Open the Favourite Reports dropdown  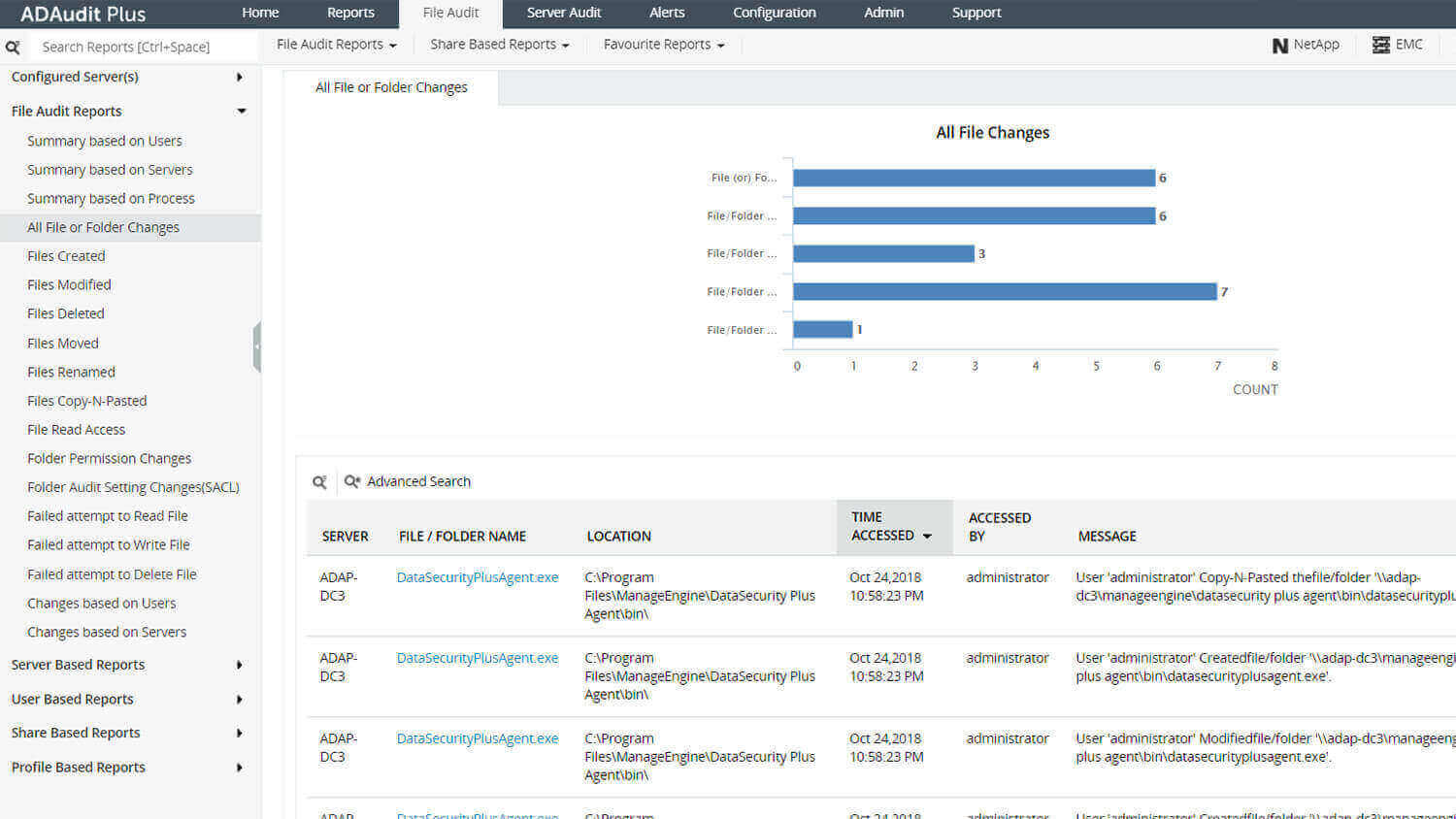point(663,45)
